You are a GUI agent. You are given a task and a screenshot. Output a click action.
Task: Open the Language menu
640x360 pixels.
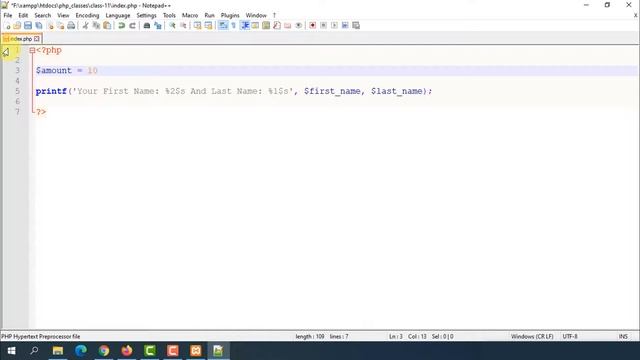(118, 16)
